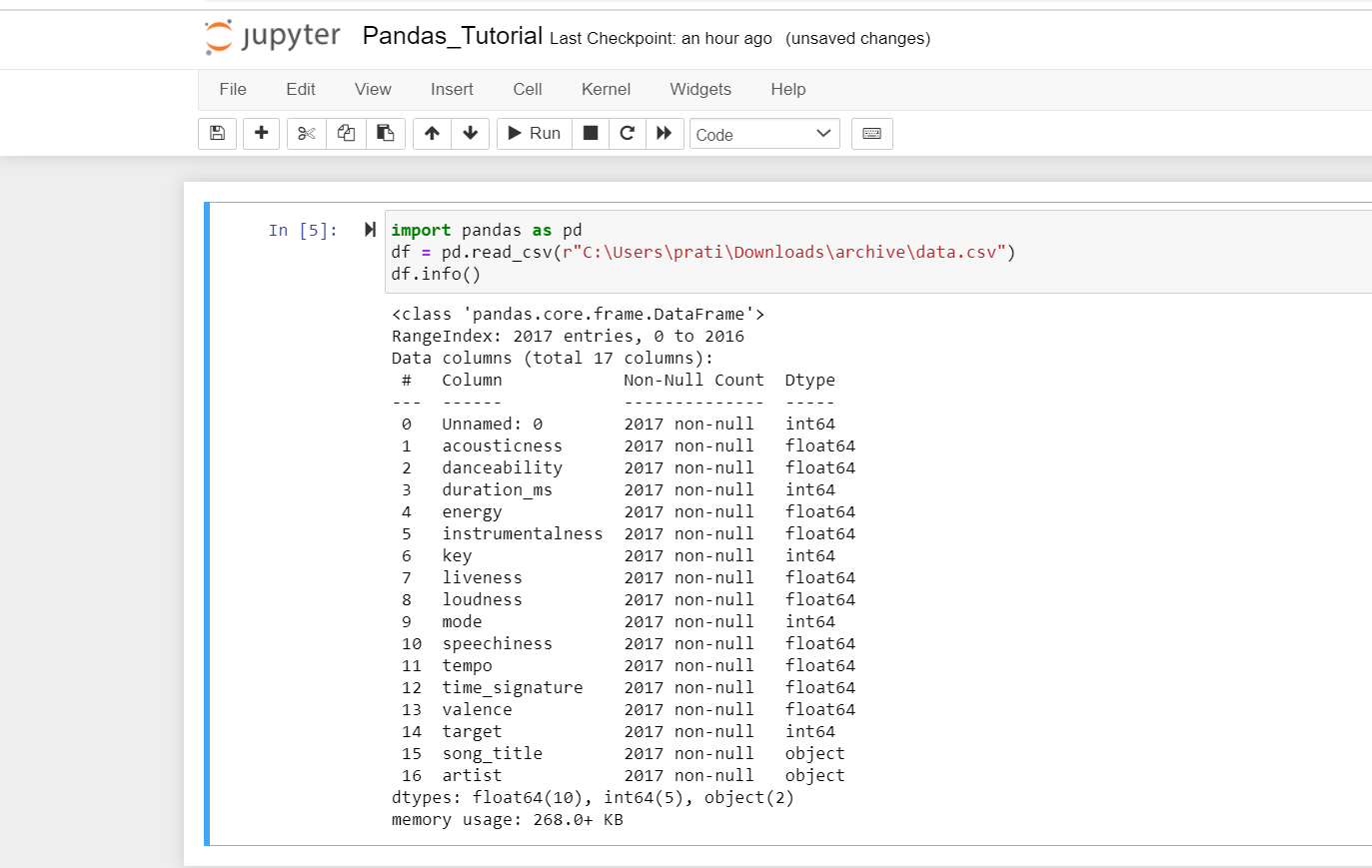The height and width of the screenshot is (868, 1372).
Task: Click the Last Checkpoint status text
Action: coord(661,38)
